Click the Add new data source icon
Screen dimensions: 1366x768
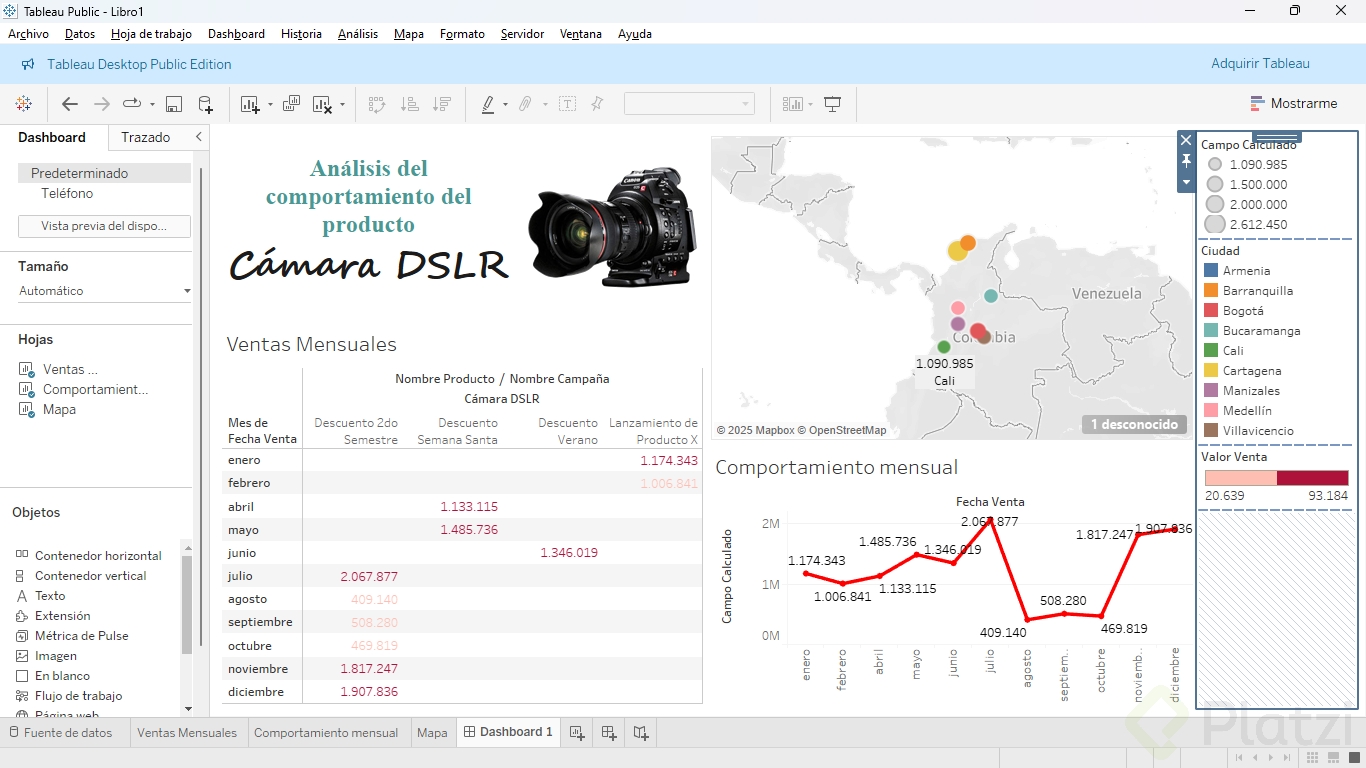click(x=205, y=104)
